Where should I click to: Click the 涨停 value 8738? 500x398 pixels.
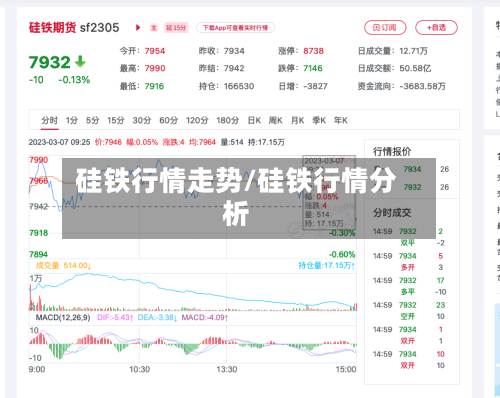tap(313, 51)
